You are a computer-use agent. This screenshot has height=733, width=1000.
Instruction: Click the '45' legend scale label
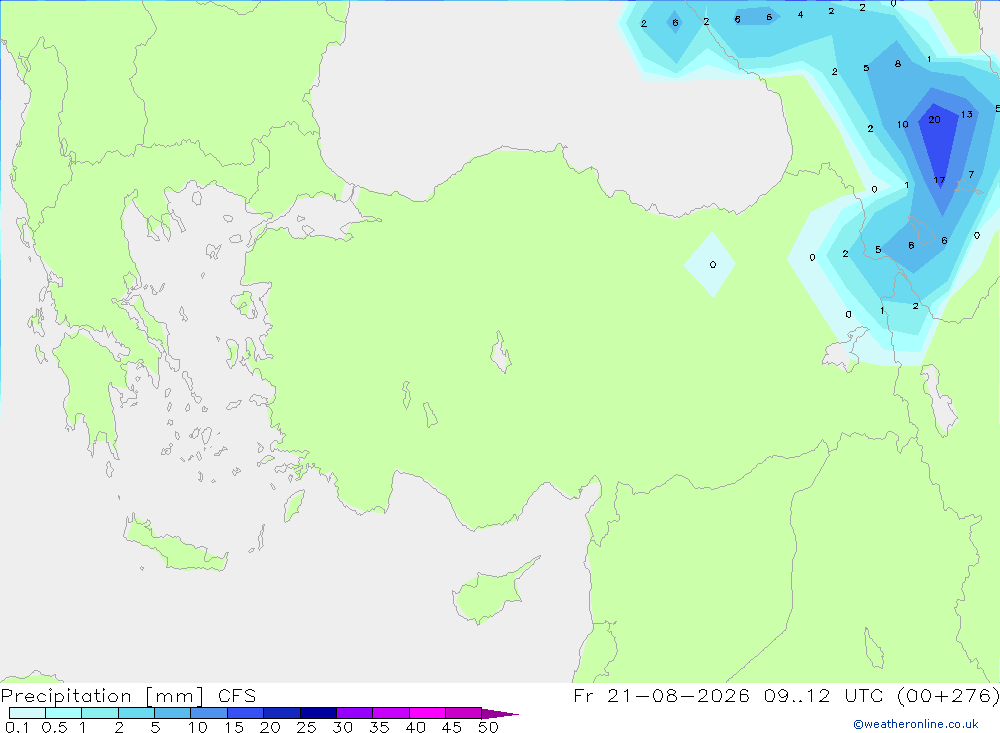pos(452,727)
